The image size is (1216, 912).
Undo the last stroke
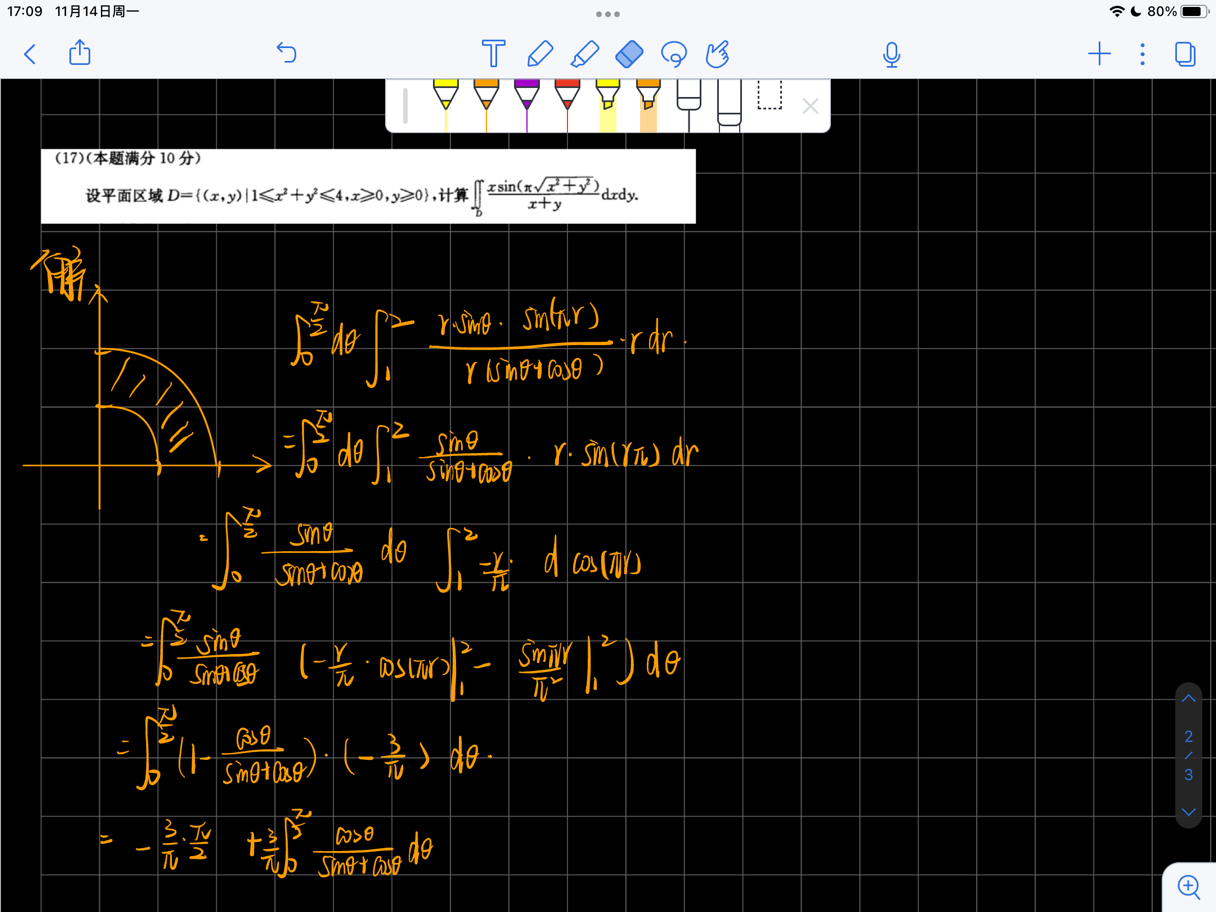coord(287,53)
